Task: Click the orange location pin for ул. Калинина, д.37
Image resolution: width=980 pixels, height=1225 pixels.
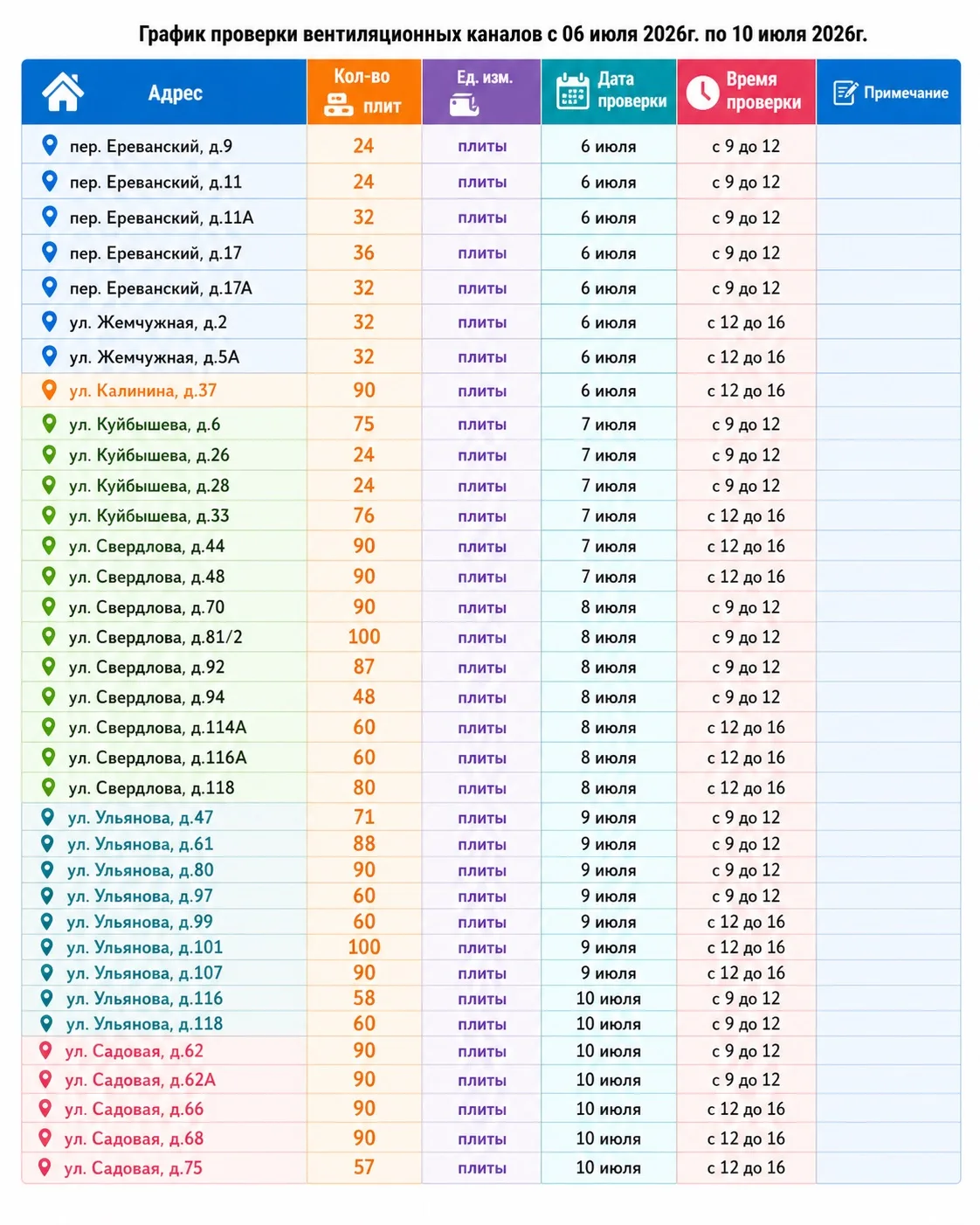Action: (x=50, y=391)
